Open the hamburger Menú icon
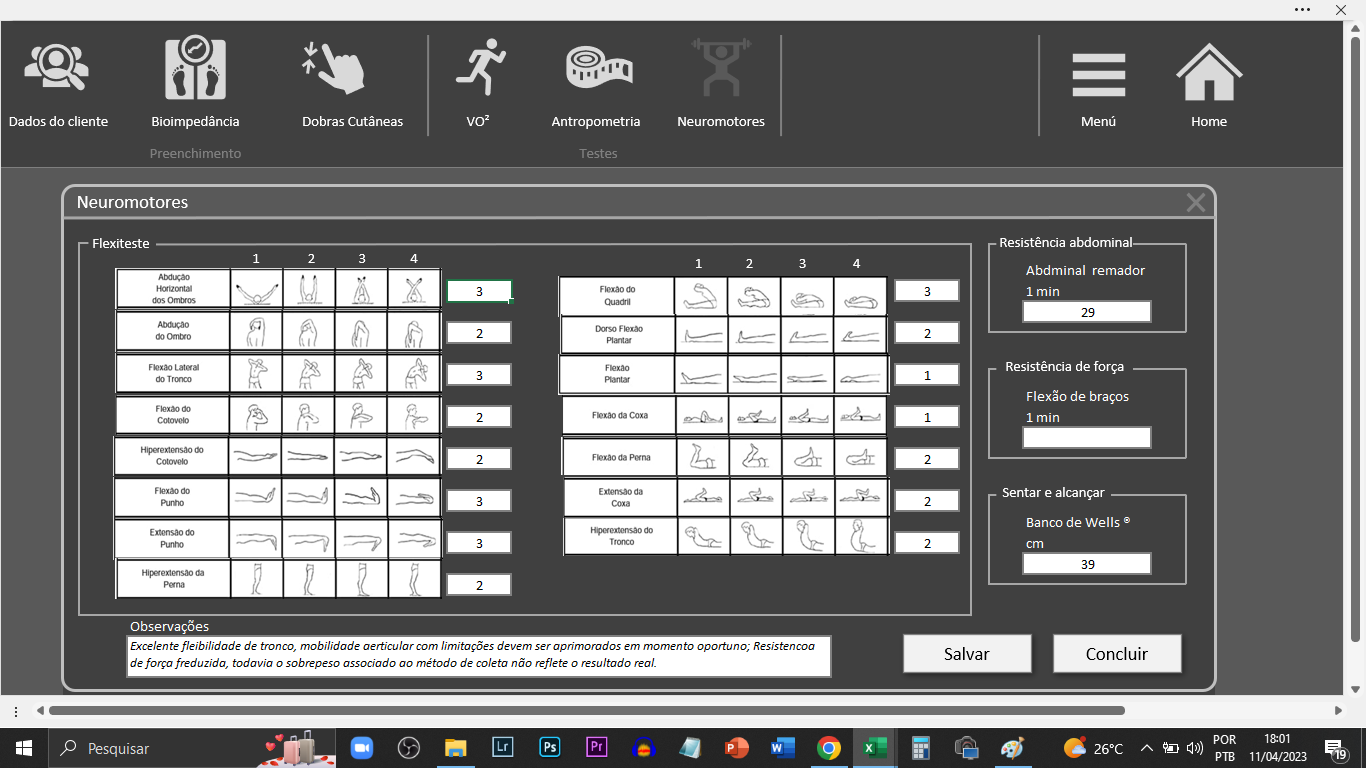The width and height of the screenshot is (1366, 768). 1098,74
